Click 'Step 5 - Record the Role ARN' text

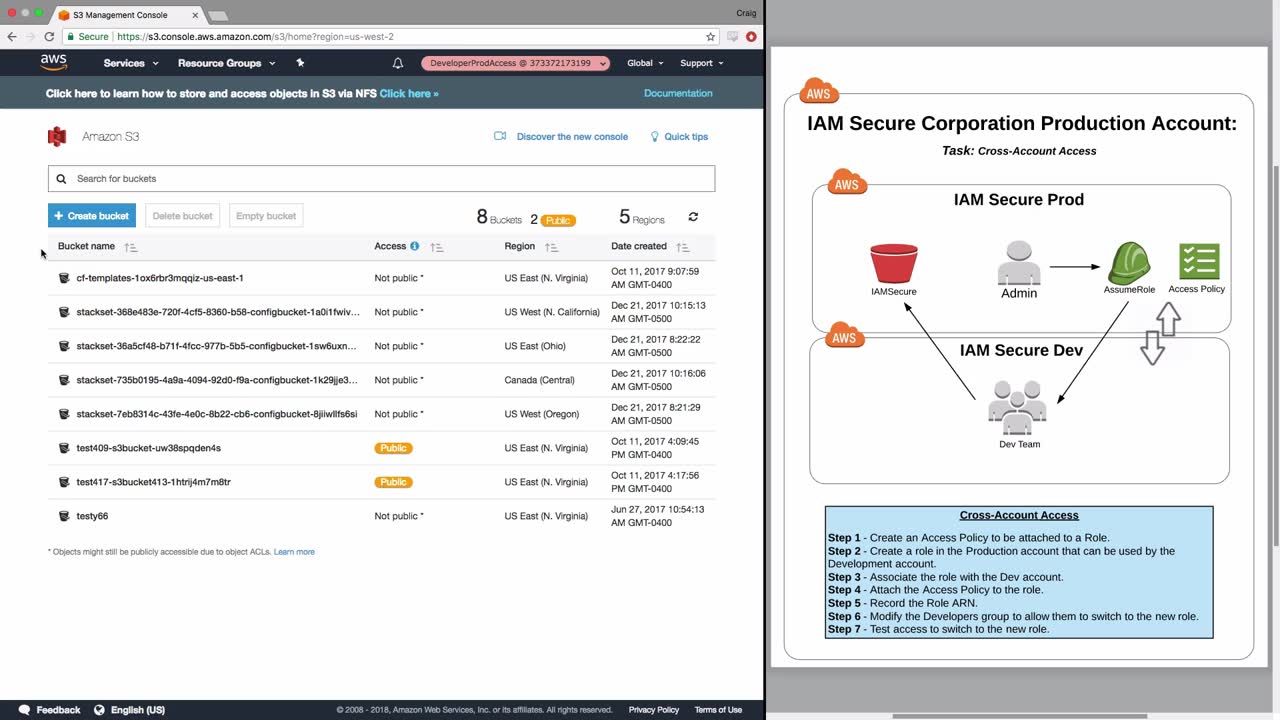[902, 603]
